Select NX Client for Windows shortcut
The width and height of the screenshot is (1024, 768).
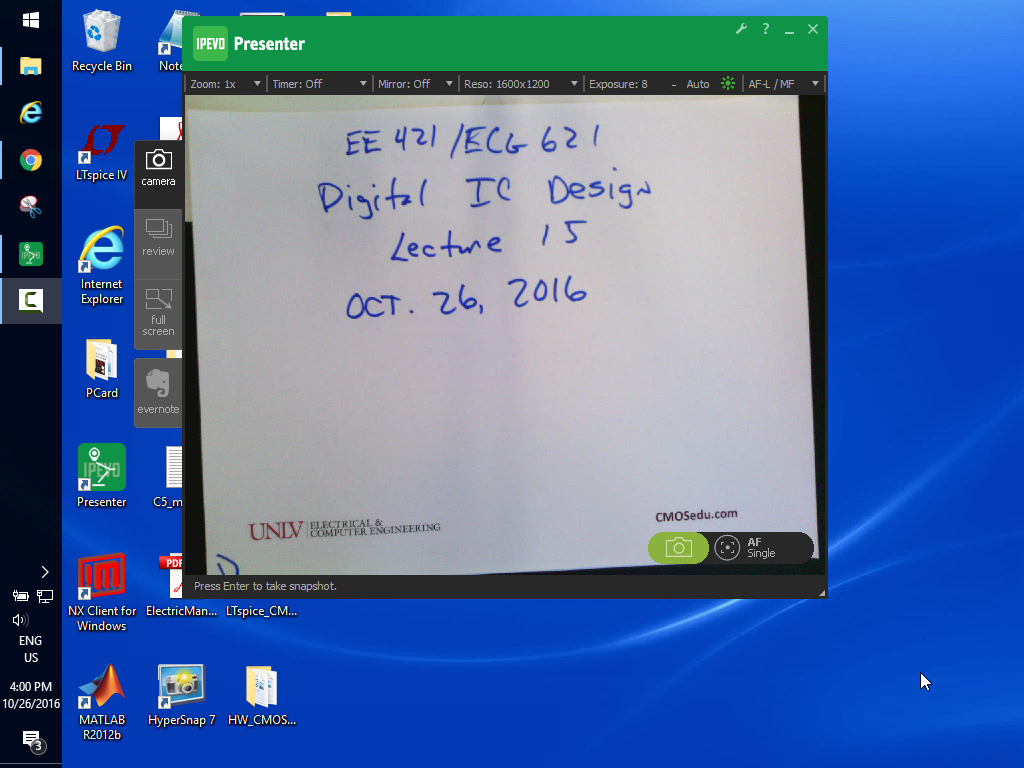click(x=102, y=592)
